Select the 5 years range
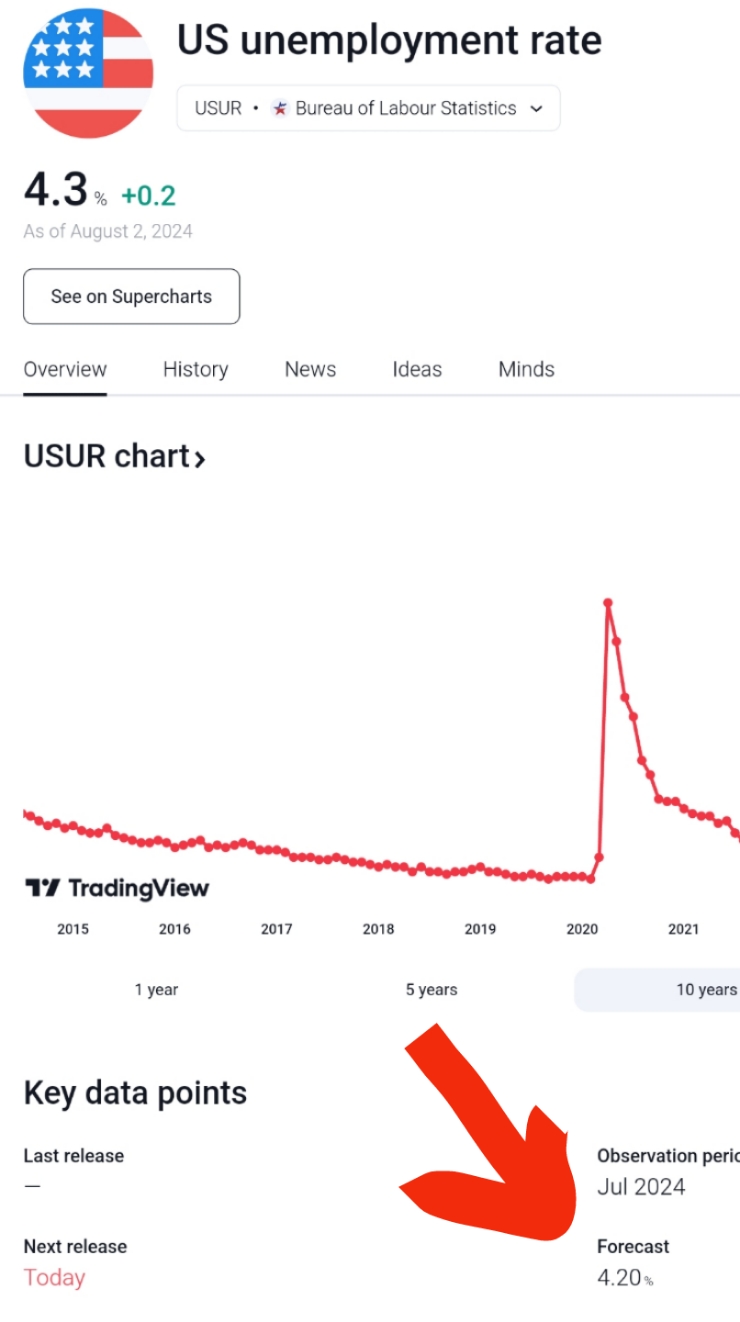The width and height of the screenshot is (740, 1322). coord(431,989)
